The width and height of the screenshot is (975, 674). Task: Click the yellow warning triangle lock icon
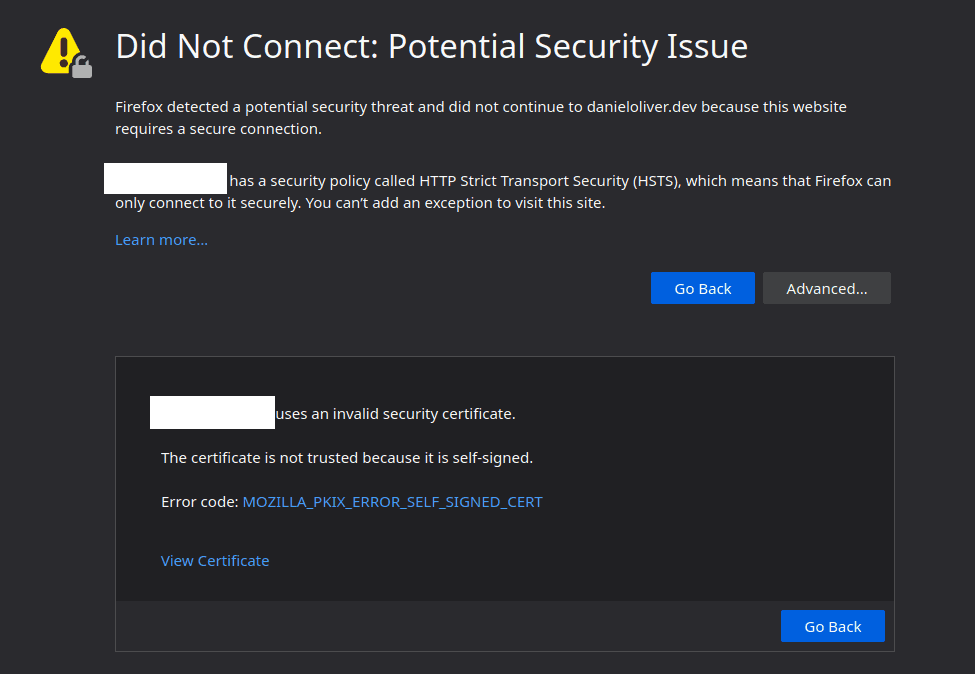pyautogui.click(x=66, y=53)
